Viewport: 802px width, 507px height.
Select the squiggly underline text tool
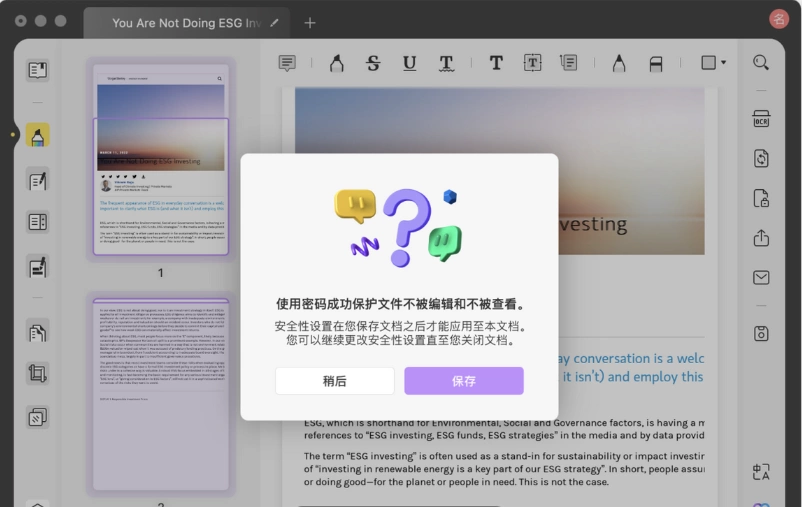(446, 63)
